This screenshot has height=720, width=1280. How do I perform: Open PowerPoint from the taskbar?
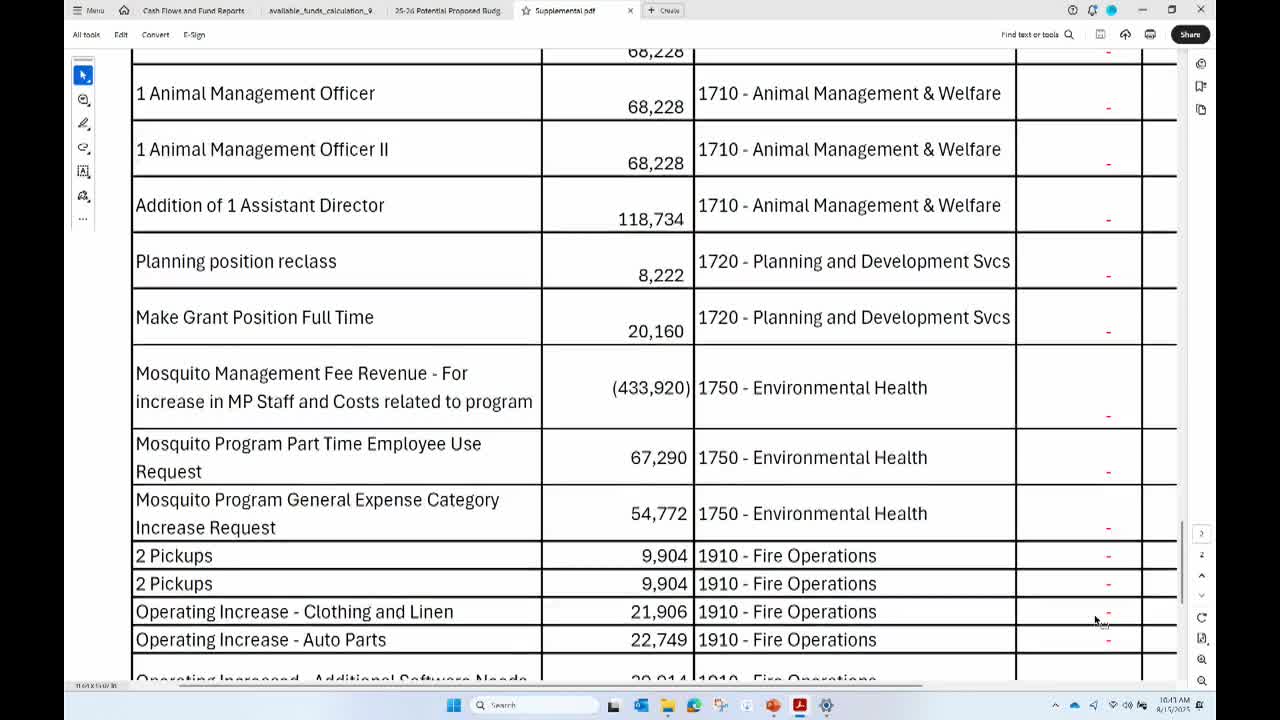(x=773, y=705)
